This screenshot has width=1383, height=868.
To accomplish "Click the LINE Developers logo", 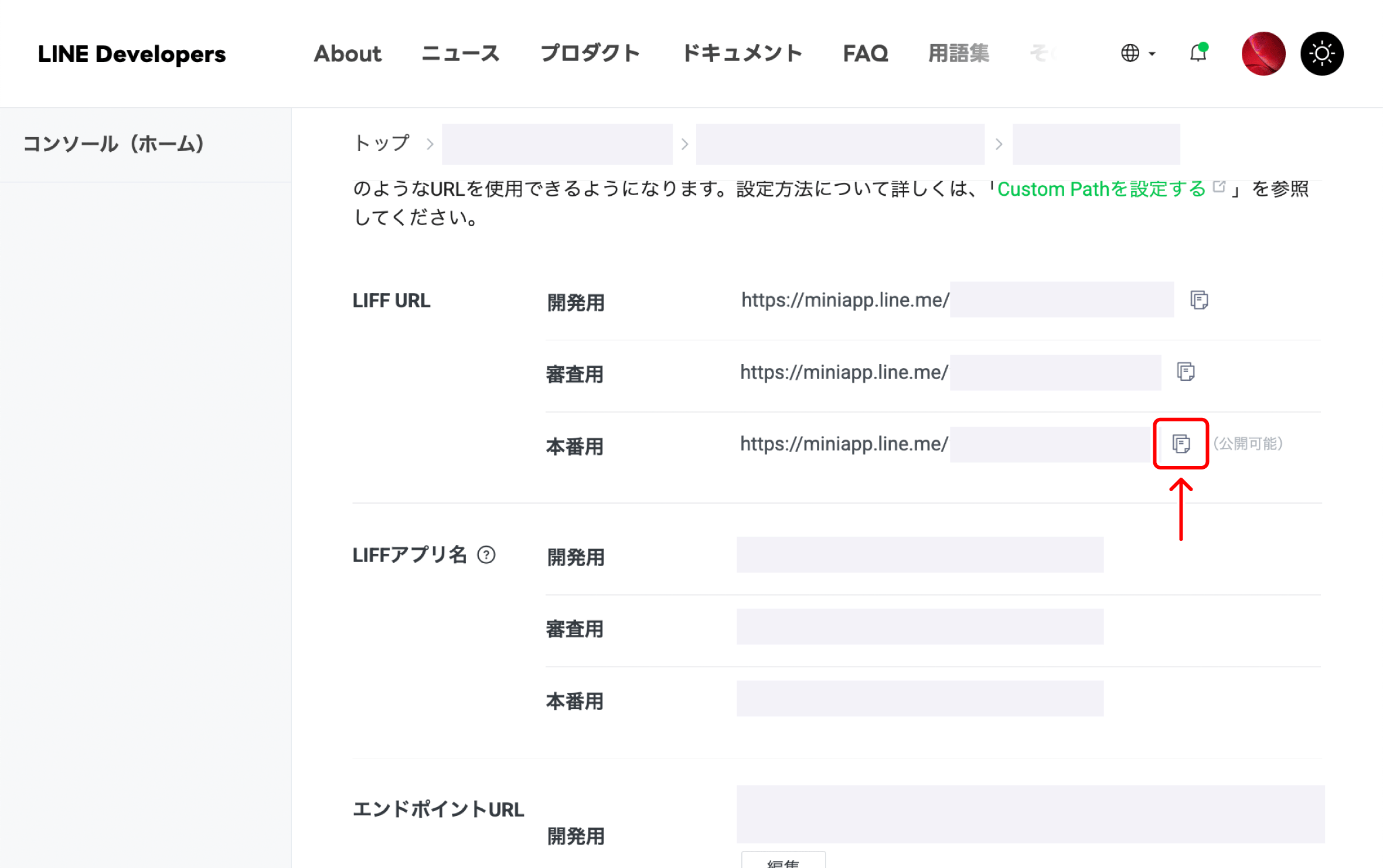I will [132, 53].
